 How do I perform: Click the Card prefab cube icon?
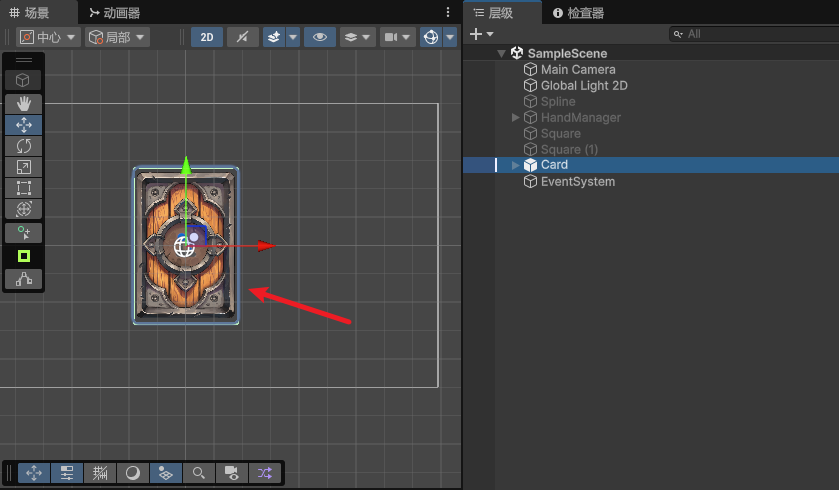pyautogui.click(x=530, y=165)
